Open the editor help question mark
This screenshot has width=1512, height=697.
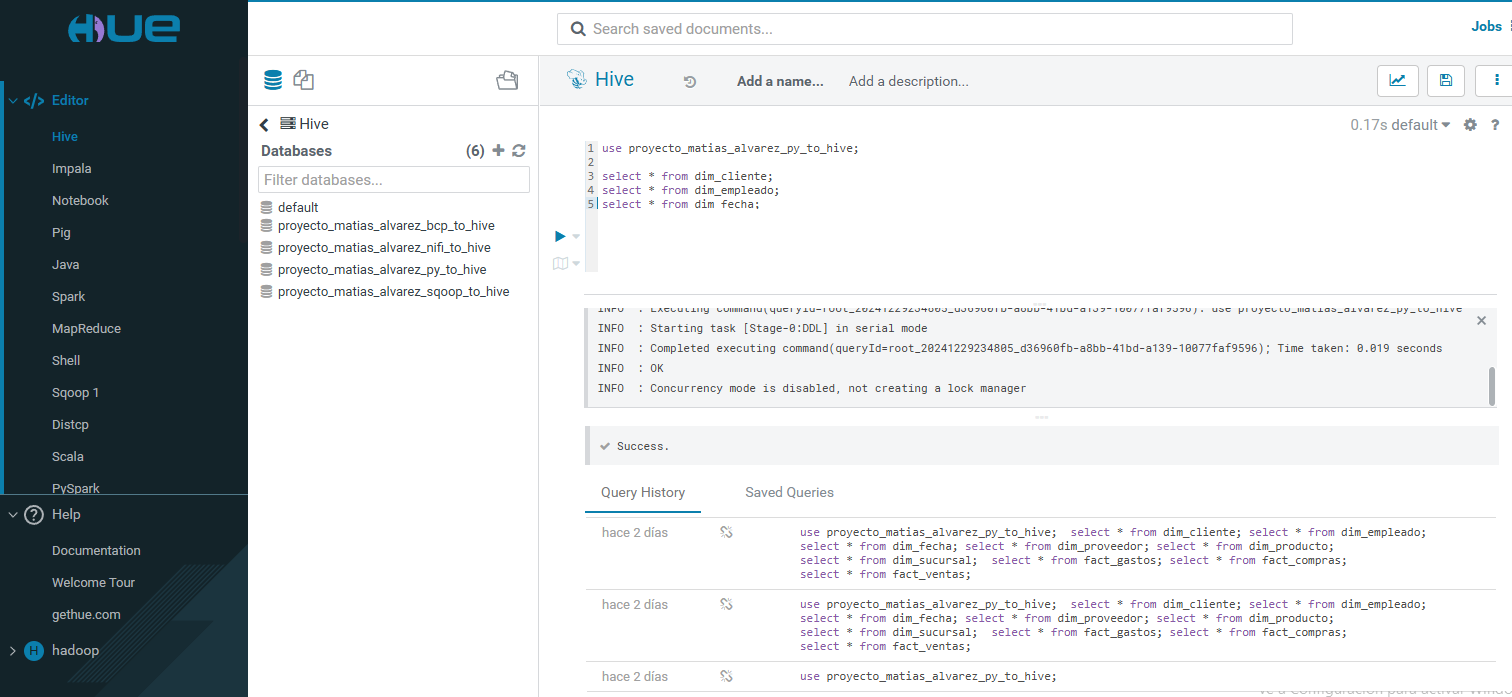click(1495, 125)
